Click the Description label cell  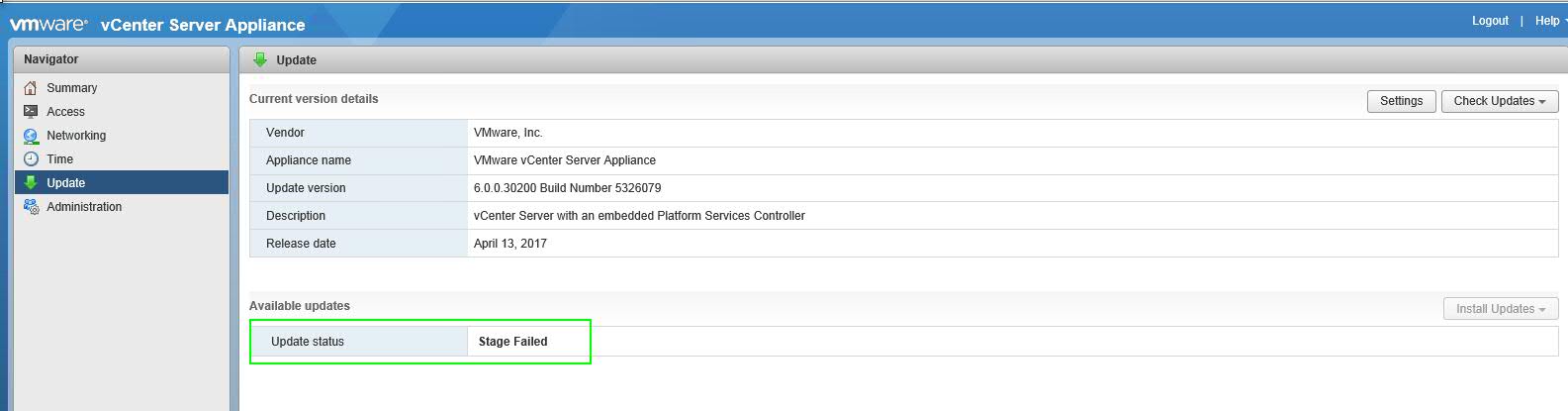[x=359, y=216]
